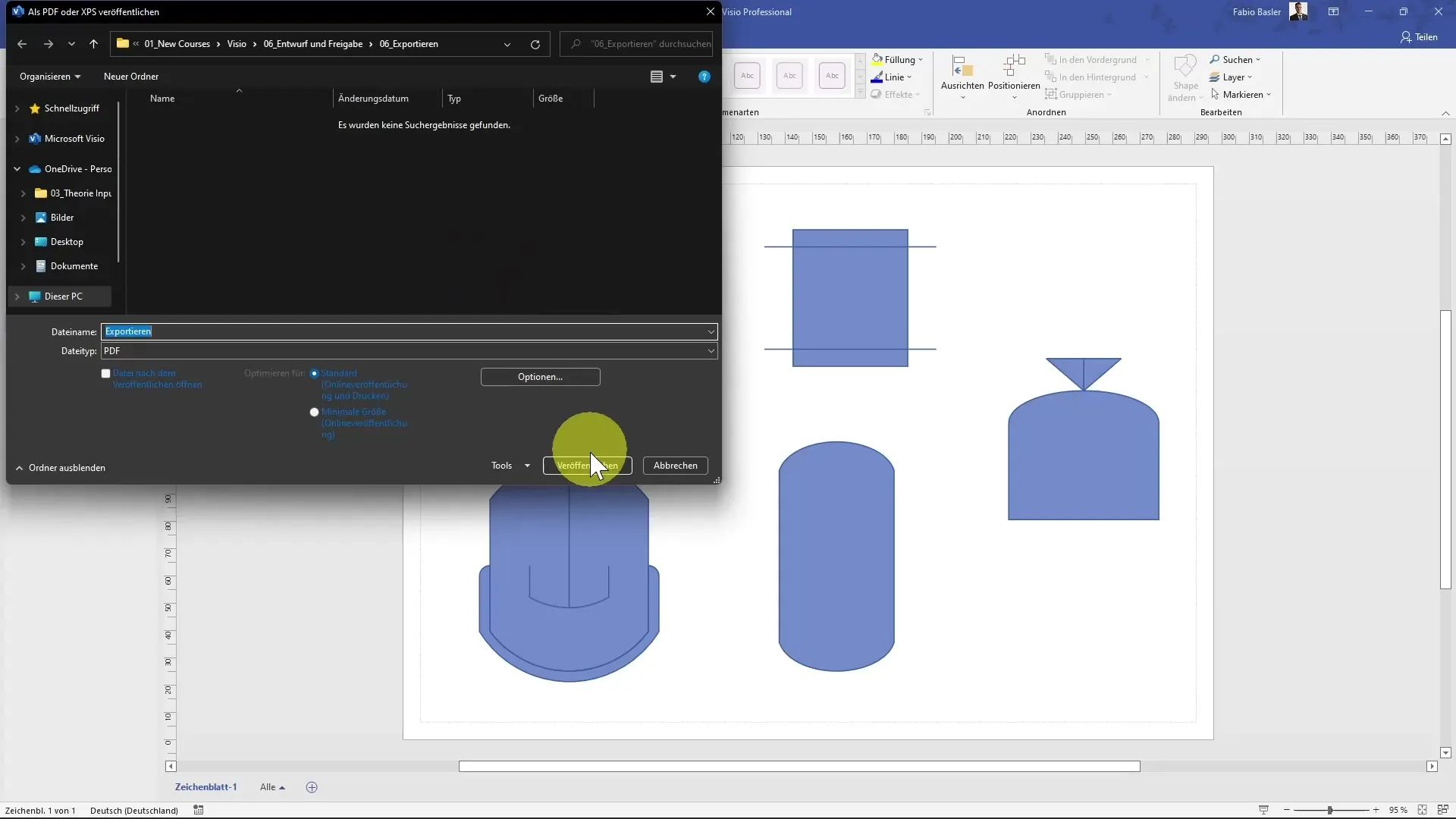Open the Dateityp dropdown arrow
1456x819 pixels.
pos(711,351)
